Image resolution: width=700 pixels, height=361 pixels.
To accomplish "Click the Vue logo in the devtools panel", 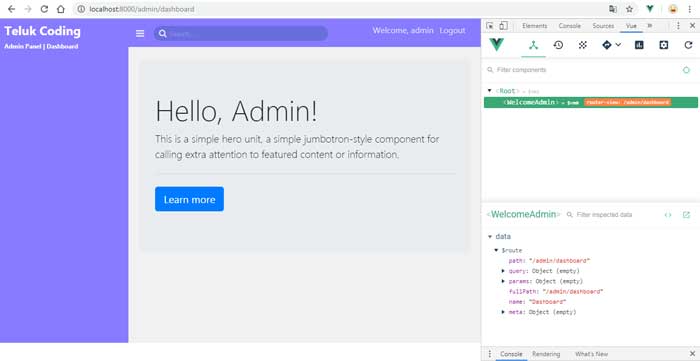I will coord(496,45).
